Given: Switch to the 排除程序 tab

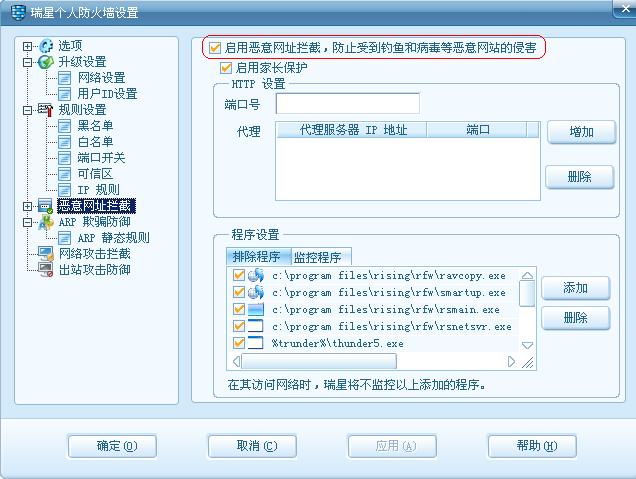Looking at the screenshot, I should (x=258, y=256).
